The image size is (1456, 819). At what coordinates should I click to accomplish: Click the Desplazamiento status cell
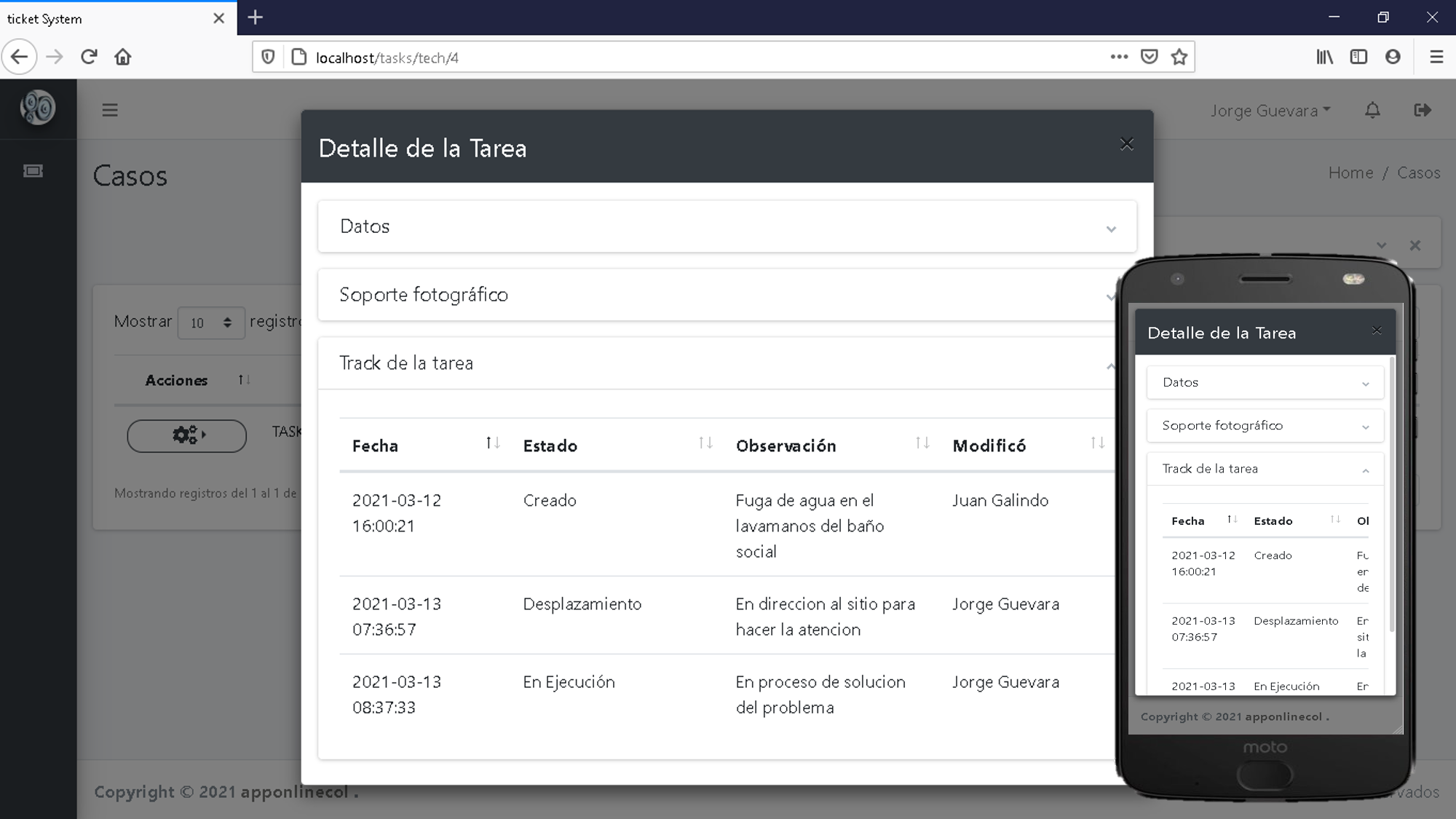582,604
